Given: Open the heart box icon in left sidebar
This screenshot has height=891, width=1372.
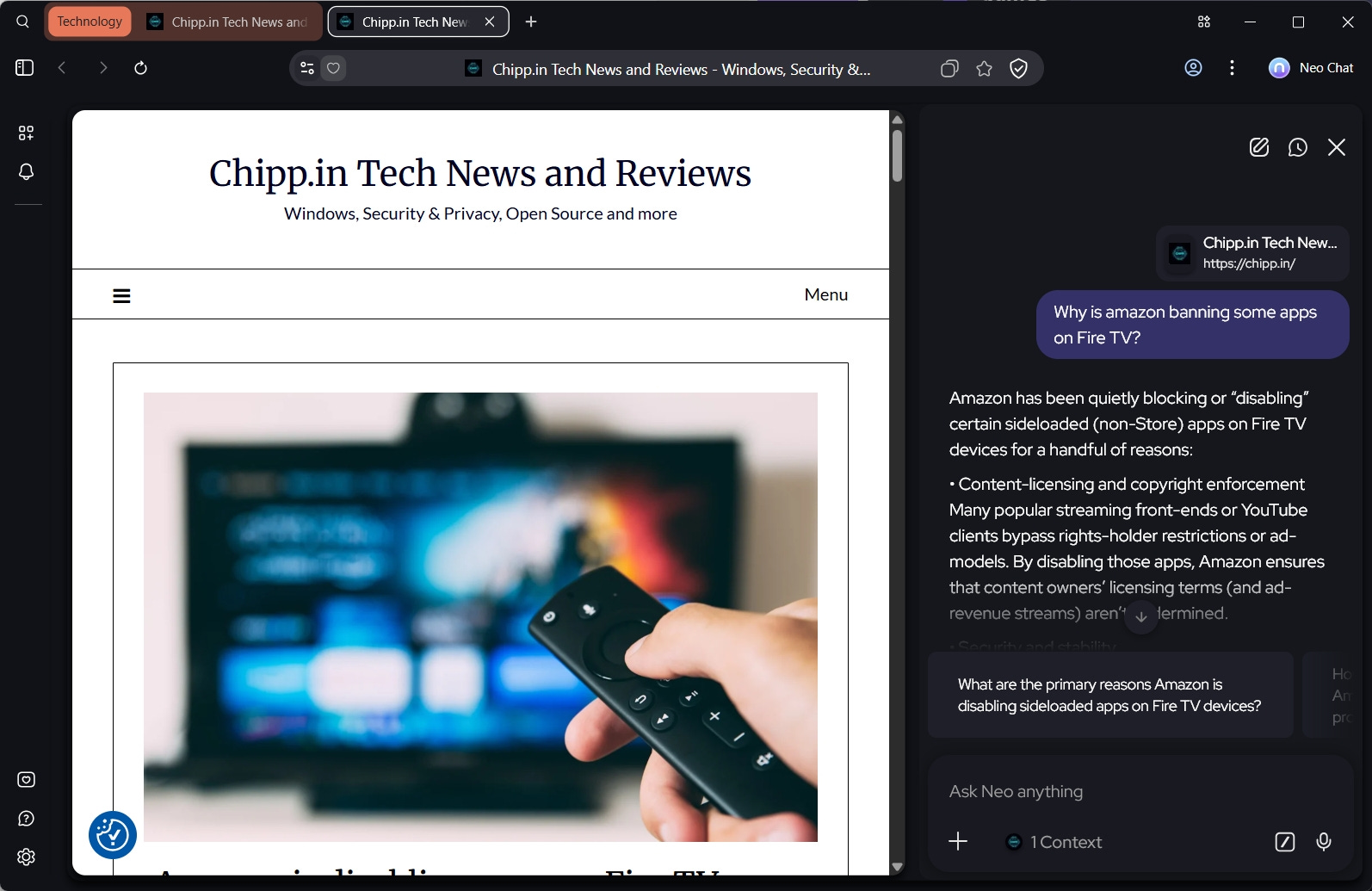Looking at the screenshot, I should (27, 780).
